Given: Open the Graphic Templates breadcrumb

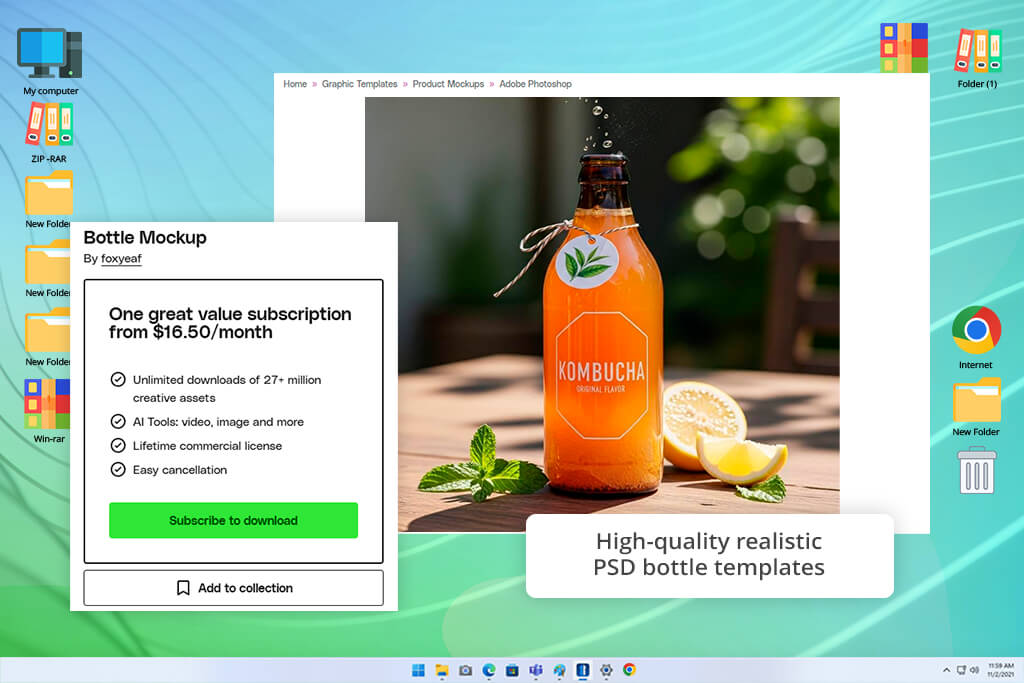Looking at the screenshot, I should [x=359, y=84].
